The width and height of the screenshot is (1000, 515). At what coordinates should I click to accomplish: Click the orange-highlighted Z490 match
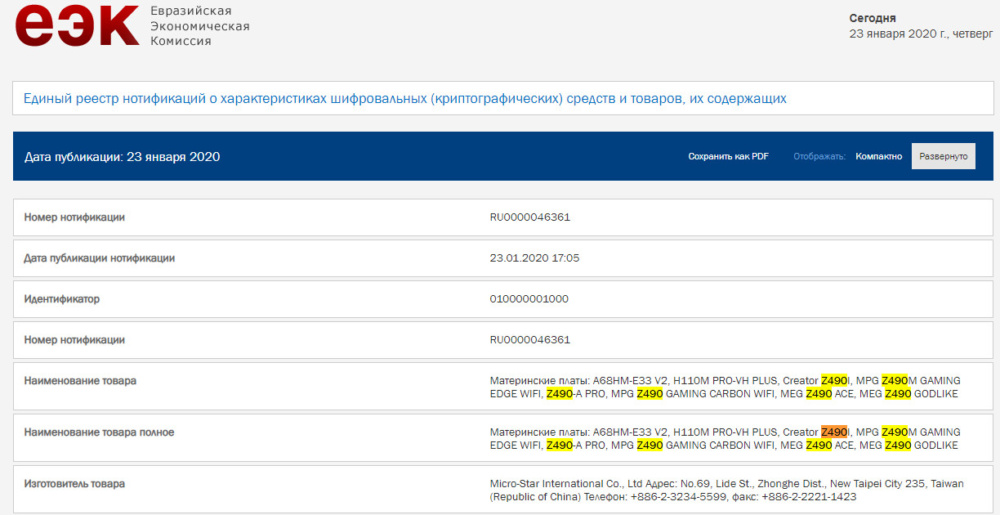[834, 432]
